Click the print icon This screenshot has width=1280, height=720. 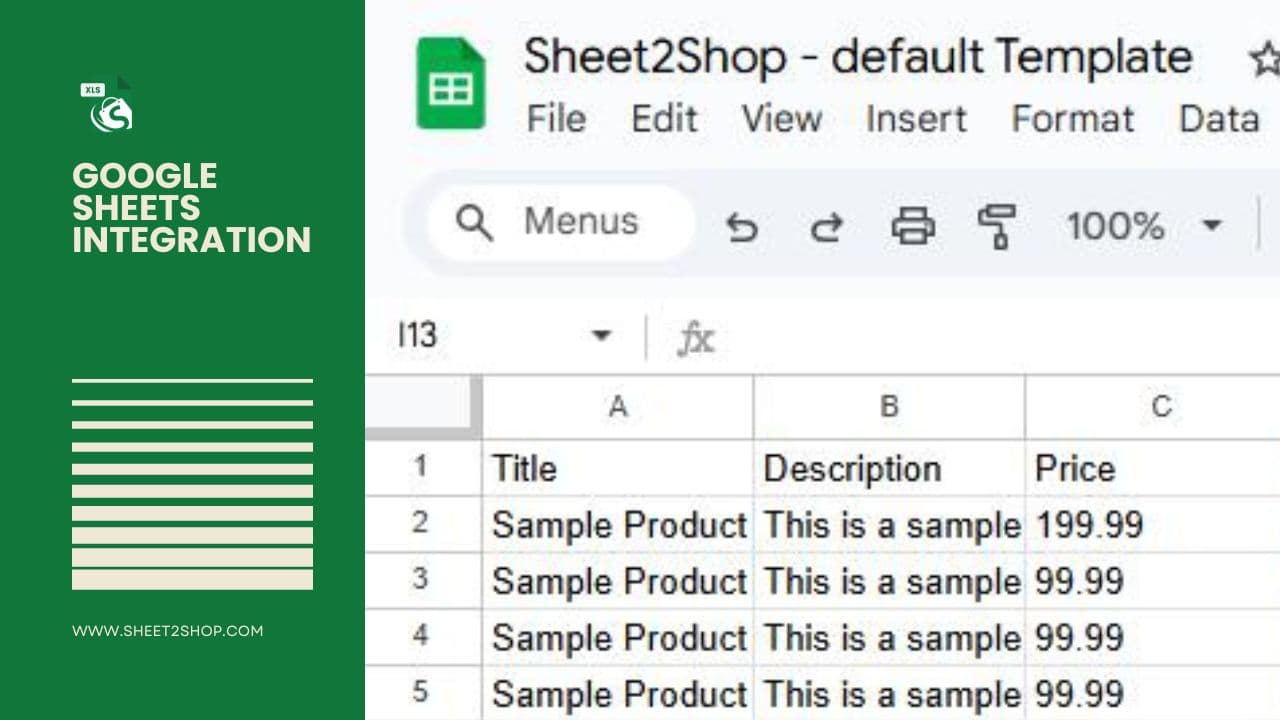click(x=913, y=226)
